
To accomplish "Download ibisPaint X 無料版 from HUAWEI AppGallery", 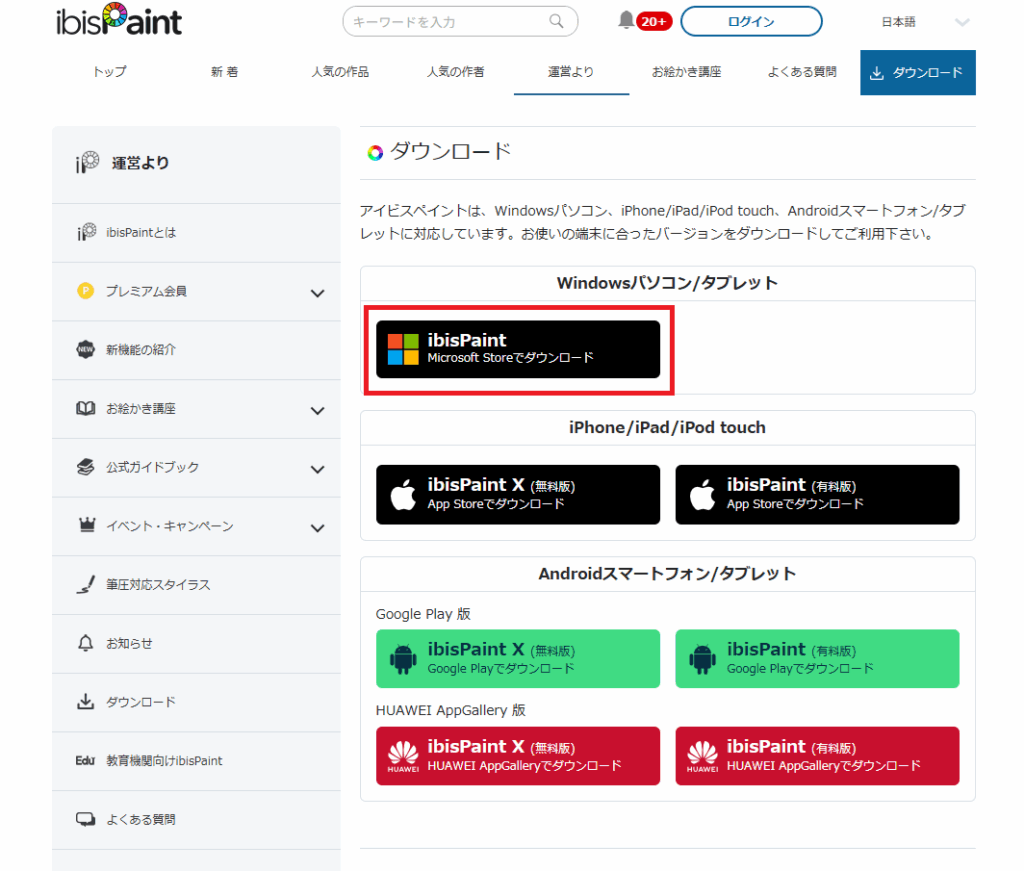I will (x=518, y=756).
